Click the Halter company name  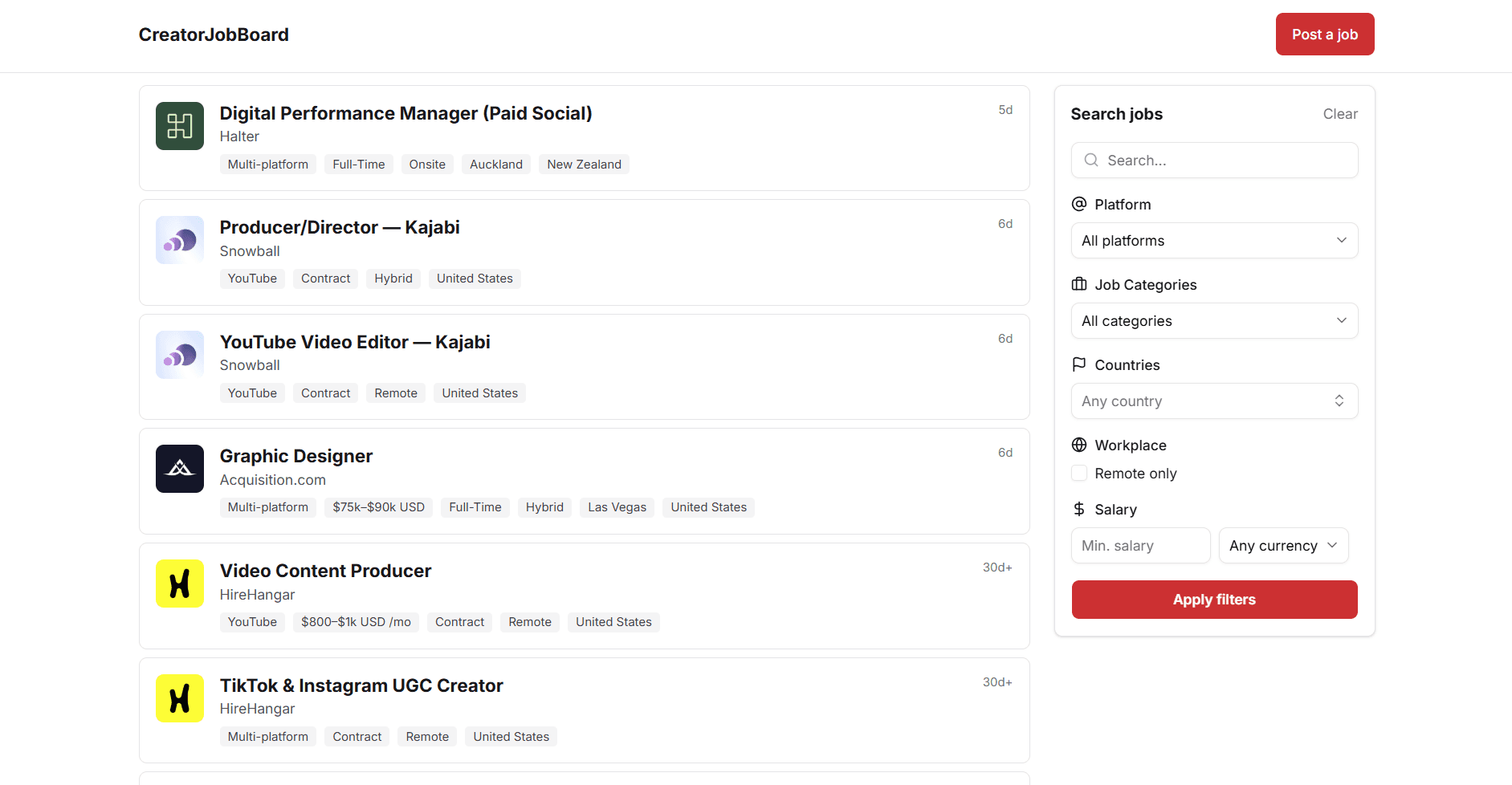239,136
